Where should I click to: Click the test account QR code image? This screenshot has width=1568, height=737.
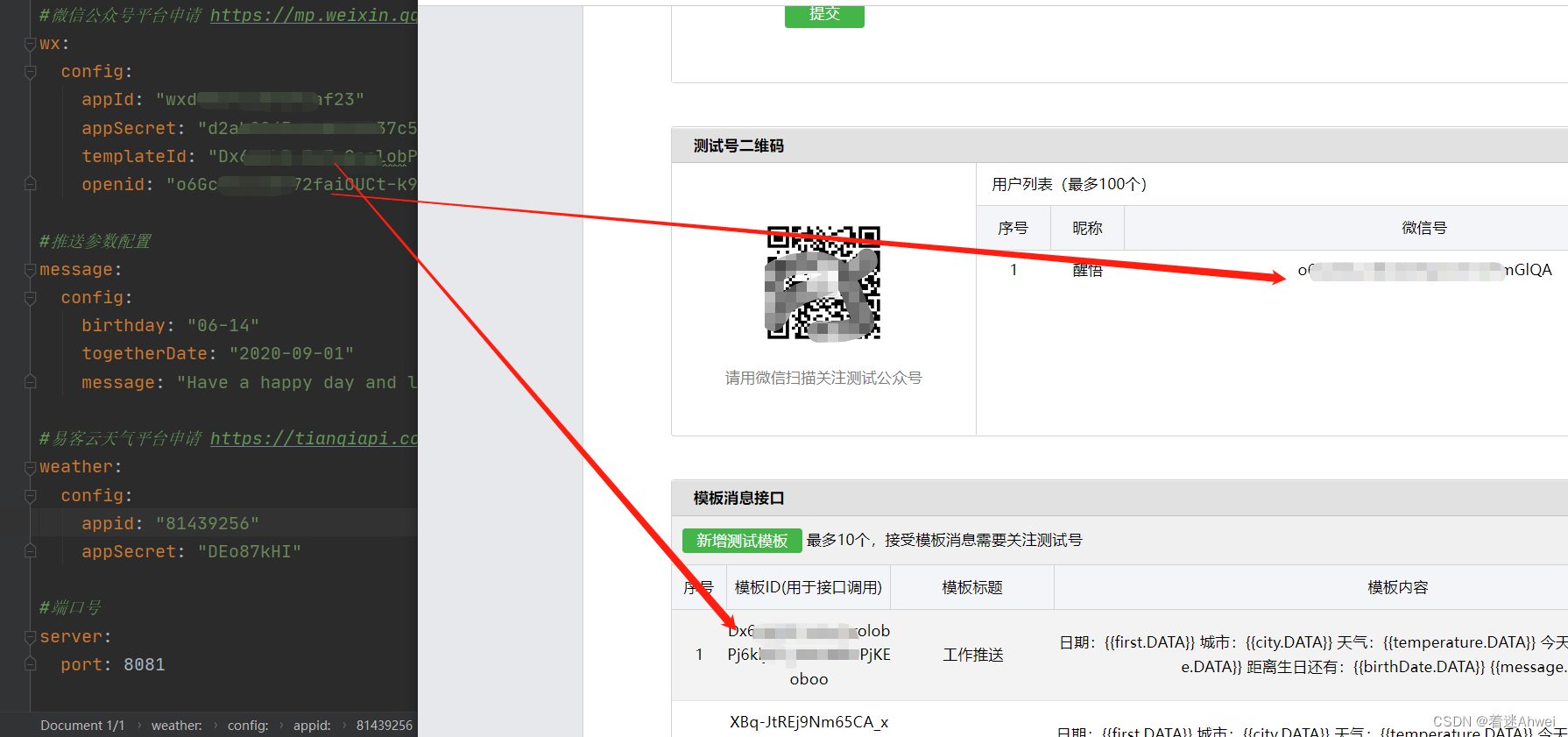coord(823,283)
